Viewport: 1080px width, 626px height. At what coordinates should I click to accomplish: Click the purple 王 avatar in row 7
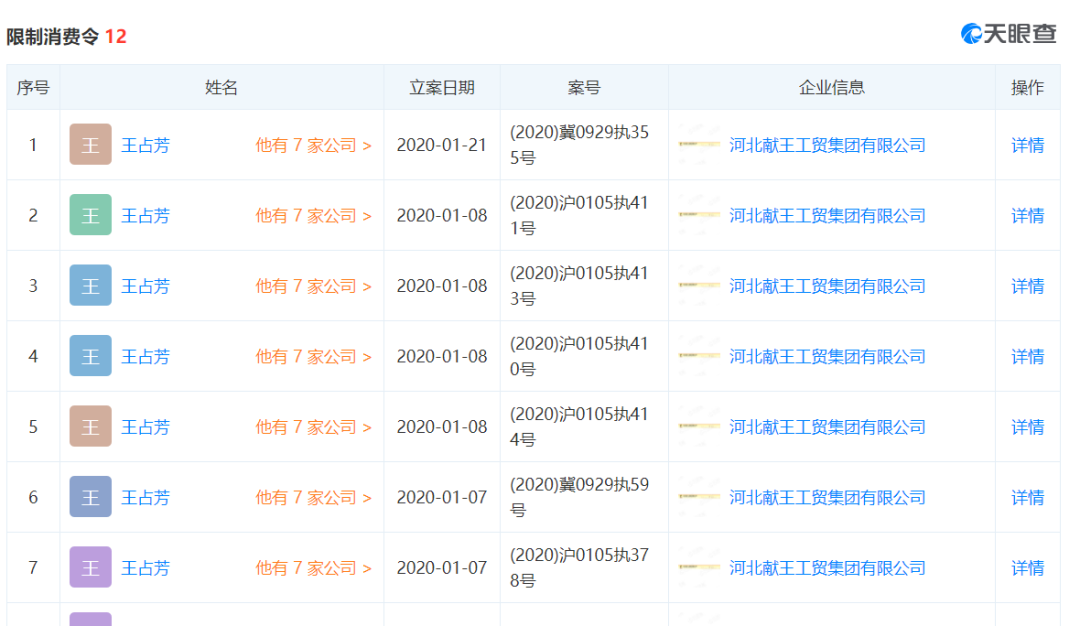(90, 568)
